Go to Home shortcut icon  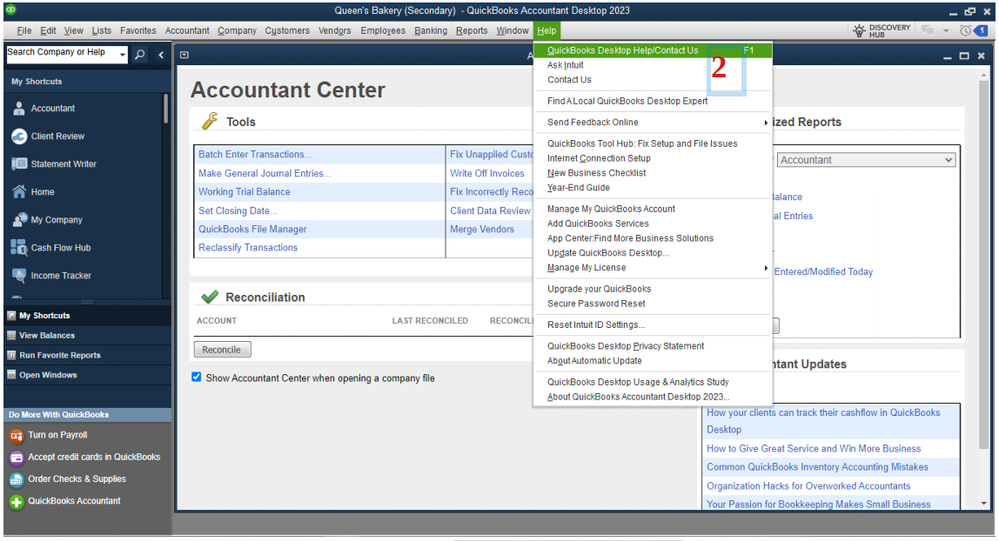(x=19, y=192)
